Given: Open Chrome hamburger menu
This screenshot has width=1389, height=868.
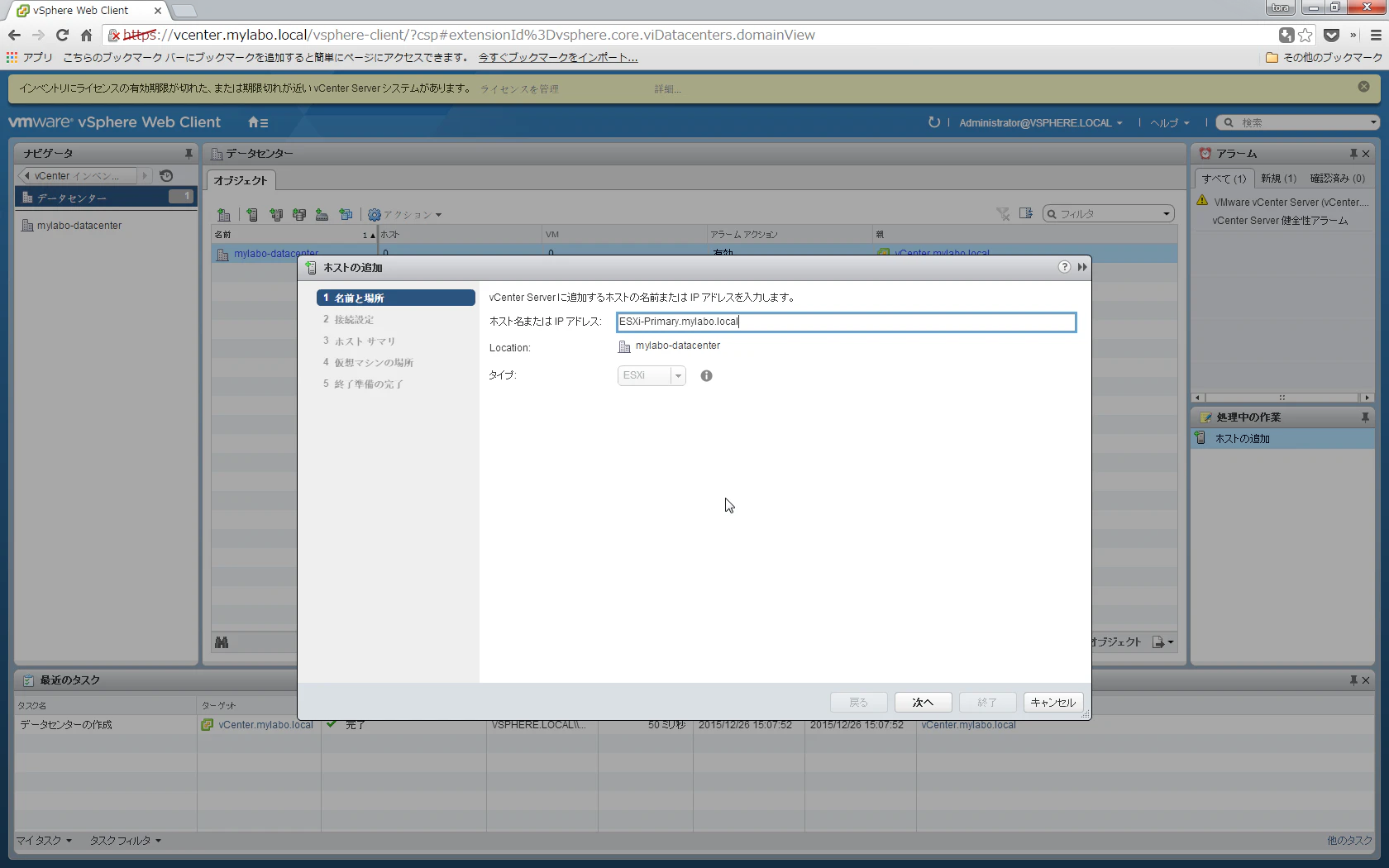Looking at the screenshot, I should pos(1376,35).
